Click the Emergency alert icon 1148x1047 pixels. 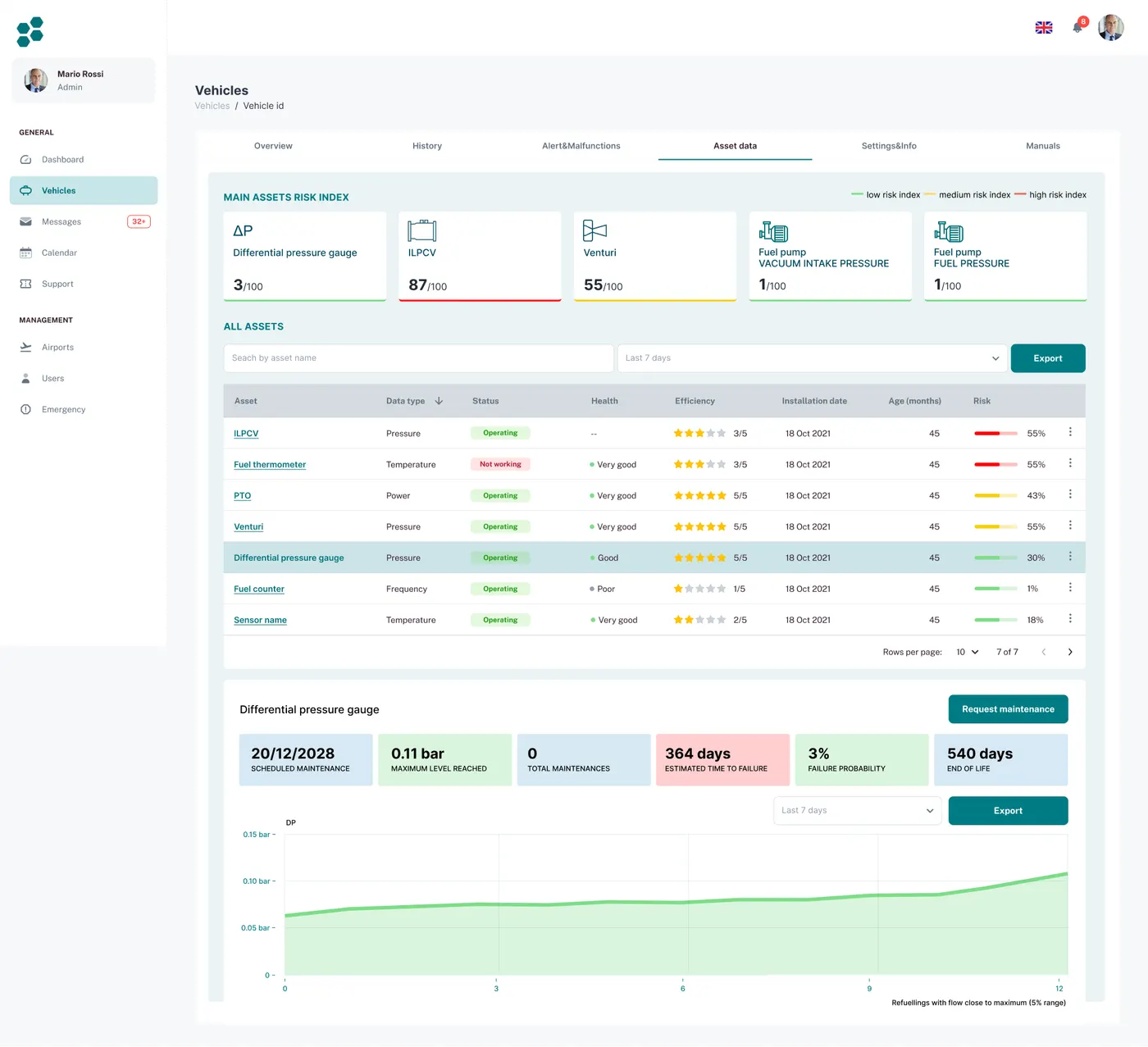pos(25,410)
